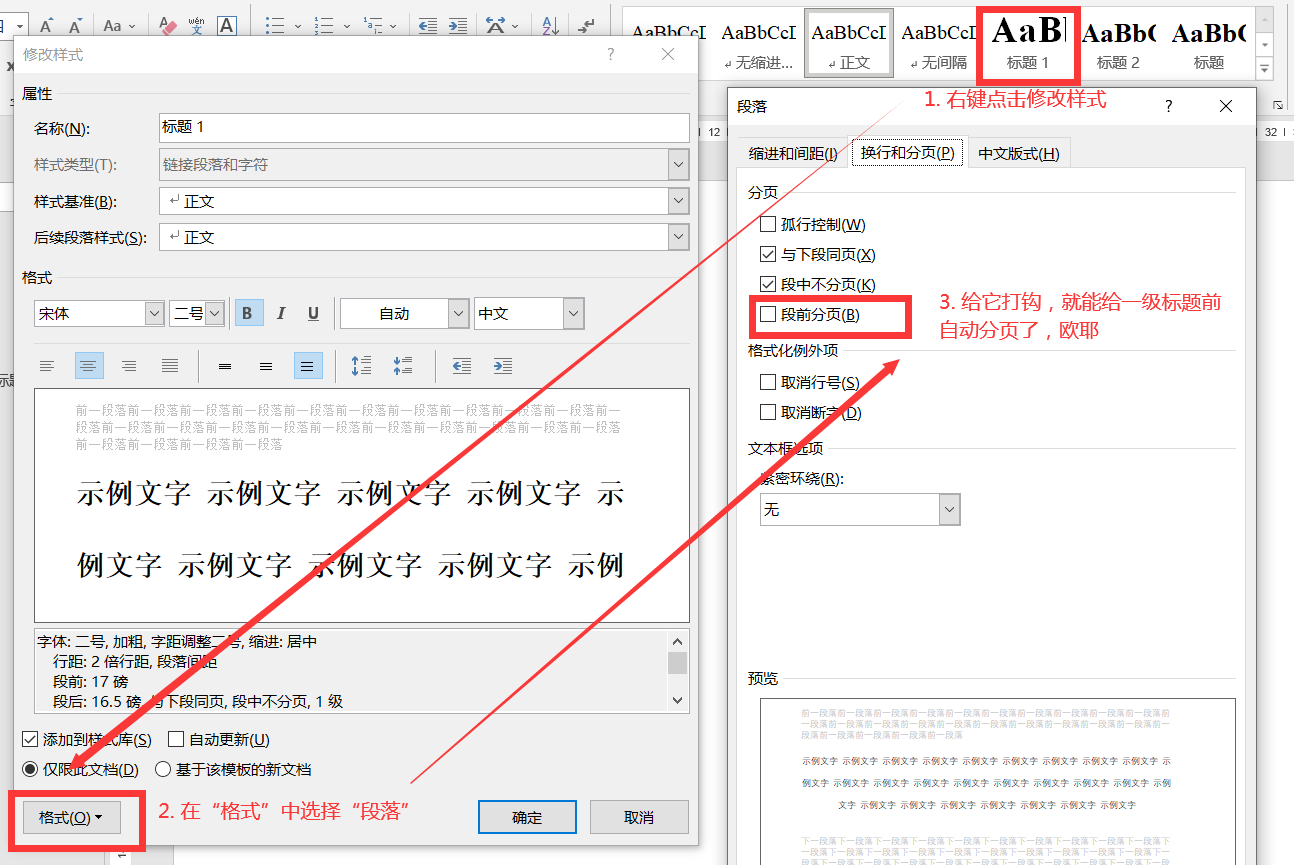The height and width of the screenshot is (865, 1294).
Task: Click the Shrink Font icon in ribbon
Action: pos(78,24)
